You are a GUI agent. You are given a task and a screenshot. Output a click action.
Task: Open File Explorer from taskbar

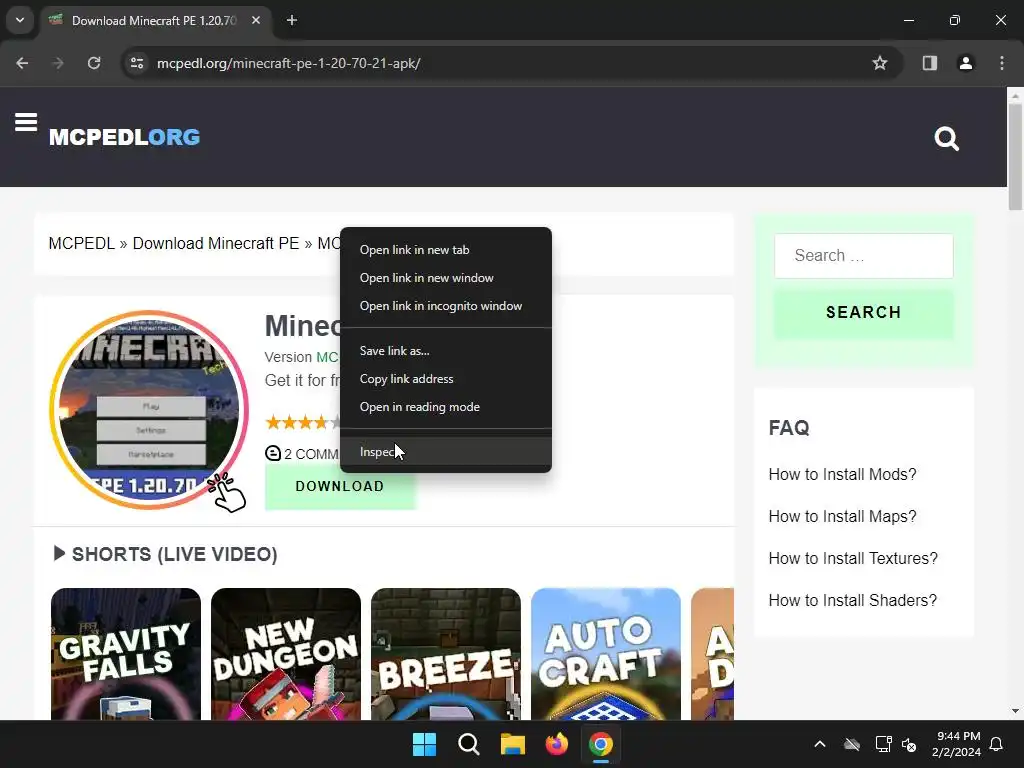pyautogui.click(x=513, y=744)
